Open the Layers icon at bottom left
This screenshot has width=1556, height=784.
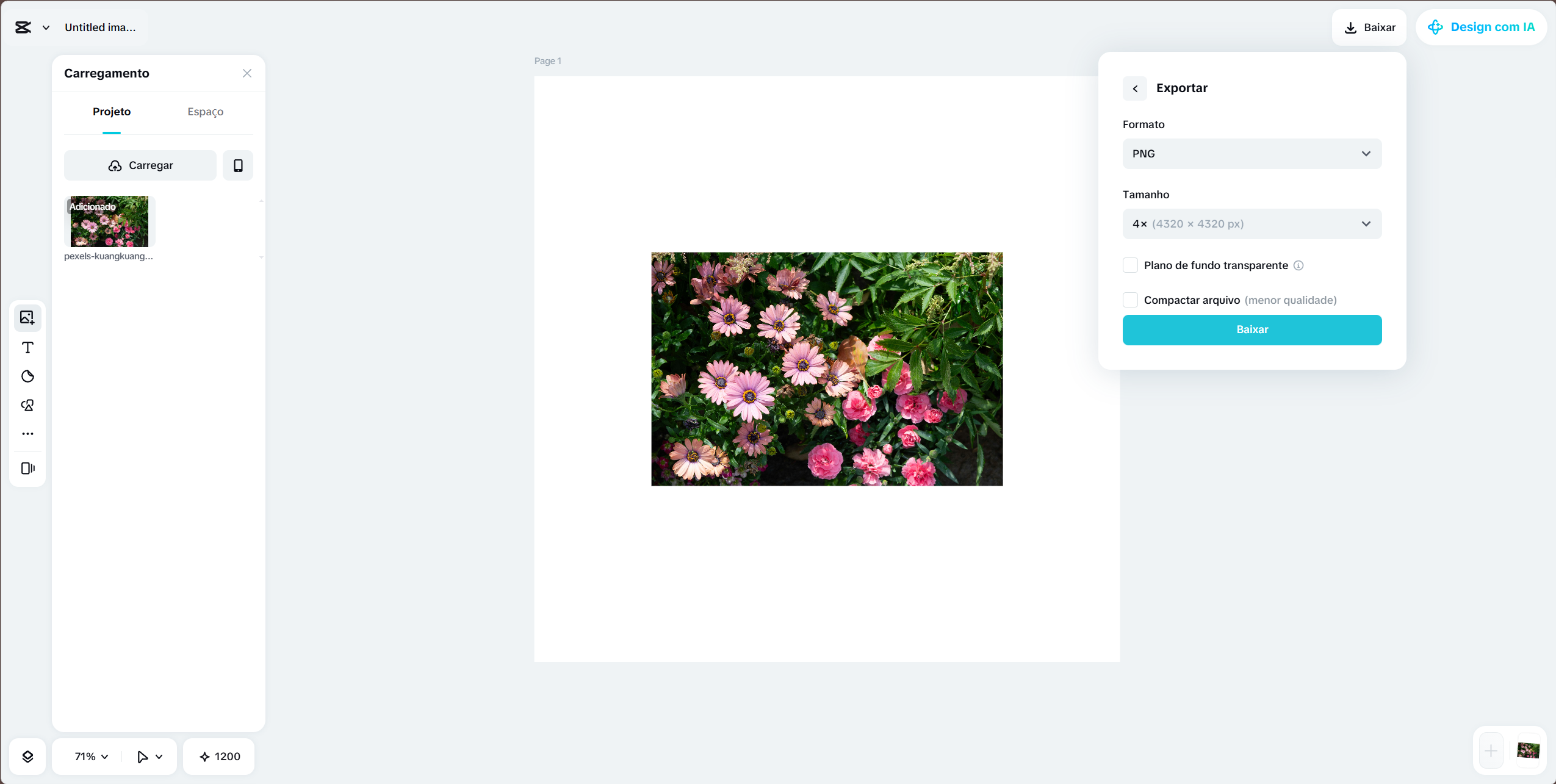pos(27,757)
